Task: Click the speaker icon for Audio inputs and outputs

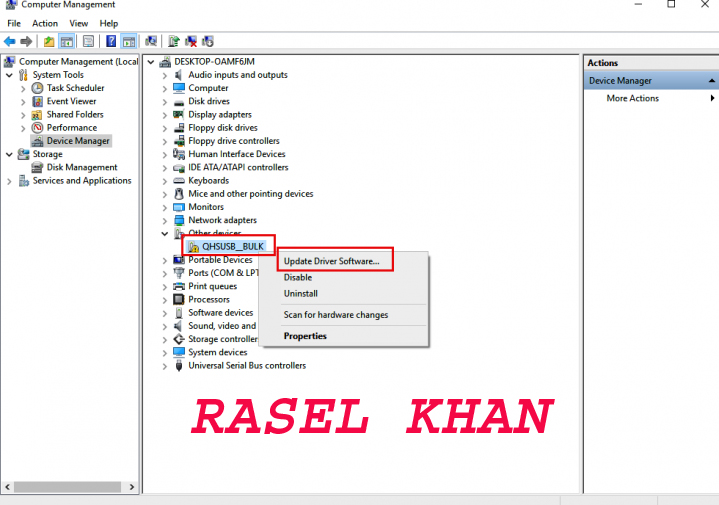Action: coord(178,75)
